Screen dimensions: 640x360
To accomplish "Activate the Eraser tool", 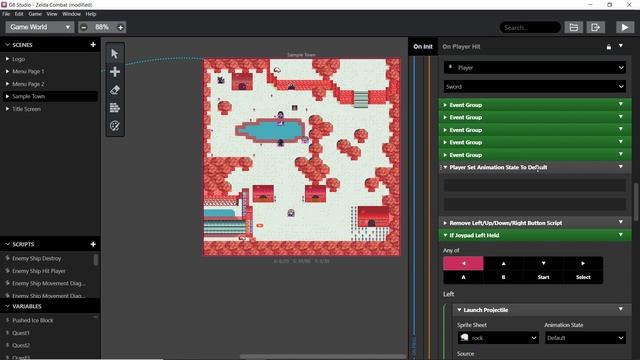I will (x=115, y=90).
